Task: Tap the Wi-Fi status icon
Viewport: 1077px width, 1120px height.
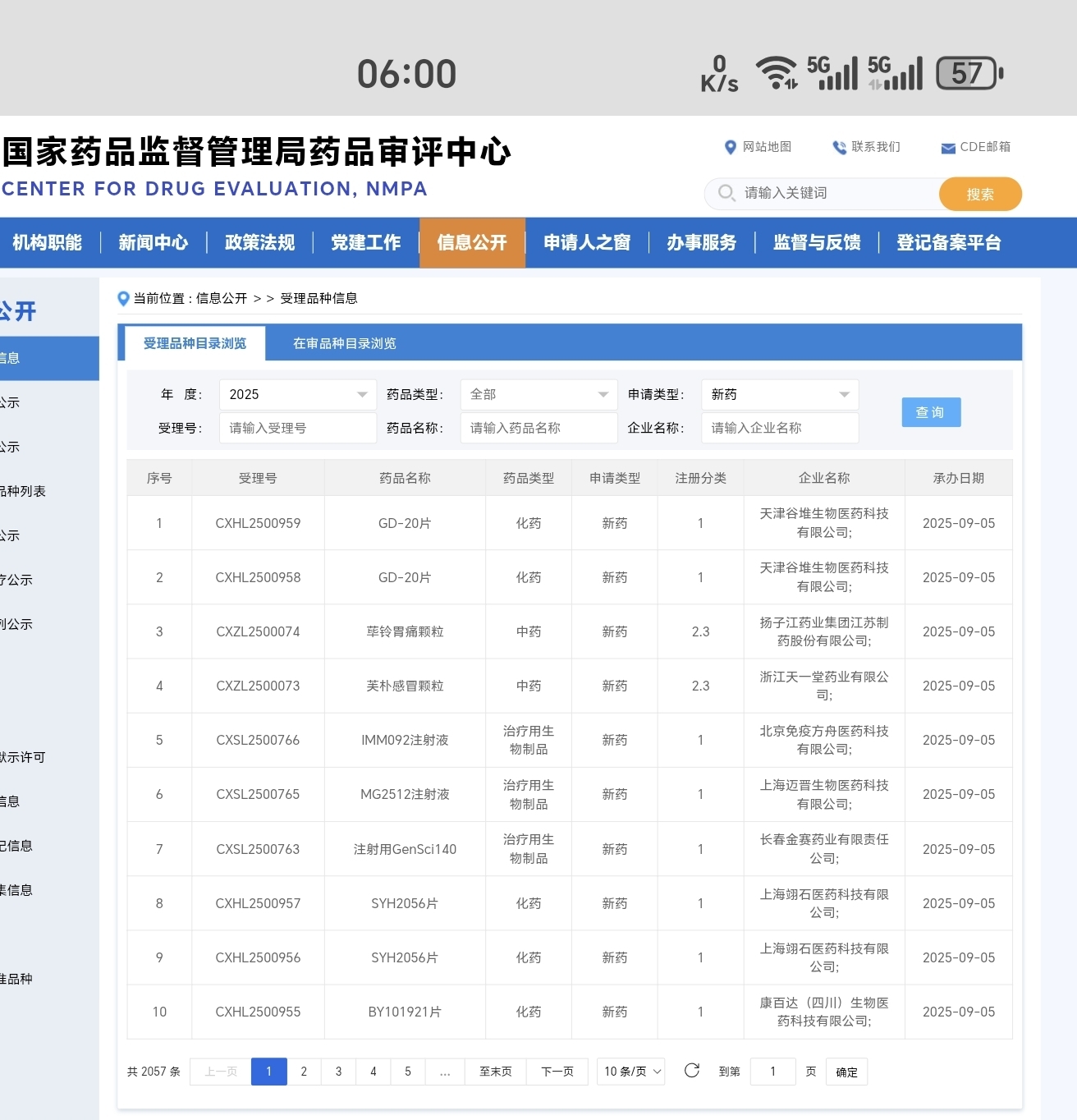Action: [776, 73]
